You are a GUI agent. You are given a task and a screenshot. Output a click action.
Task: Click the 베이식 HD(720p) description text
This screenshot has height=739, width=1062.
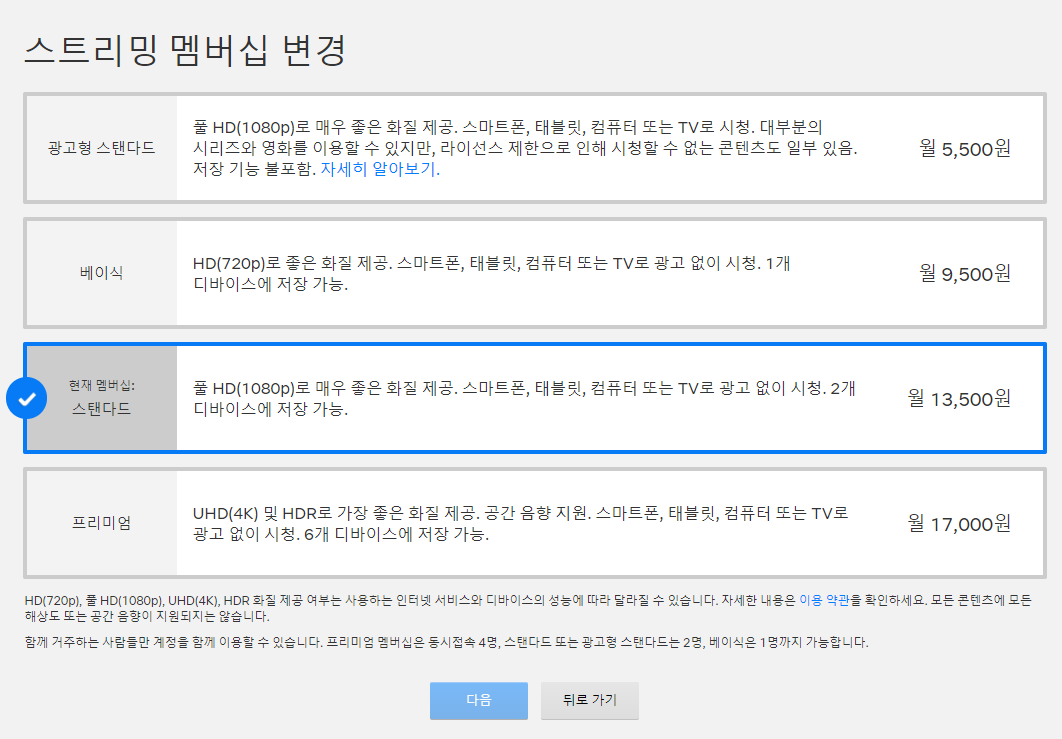point(492,273)
